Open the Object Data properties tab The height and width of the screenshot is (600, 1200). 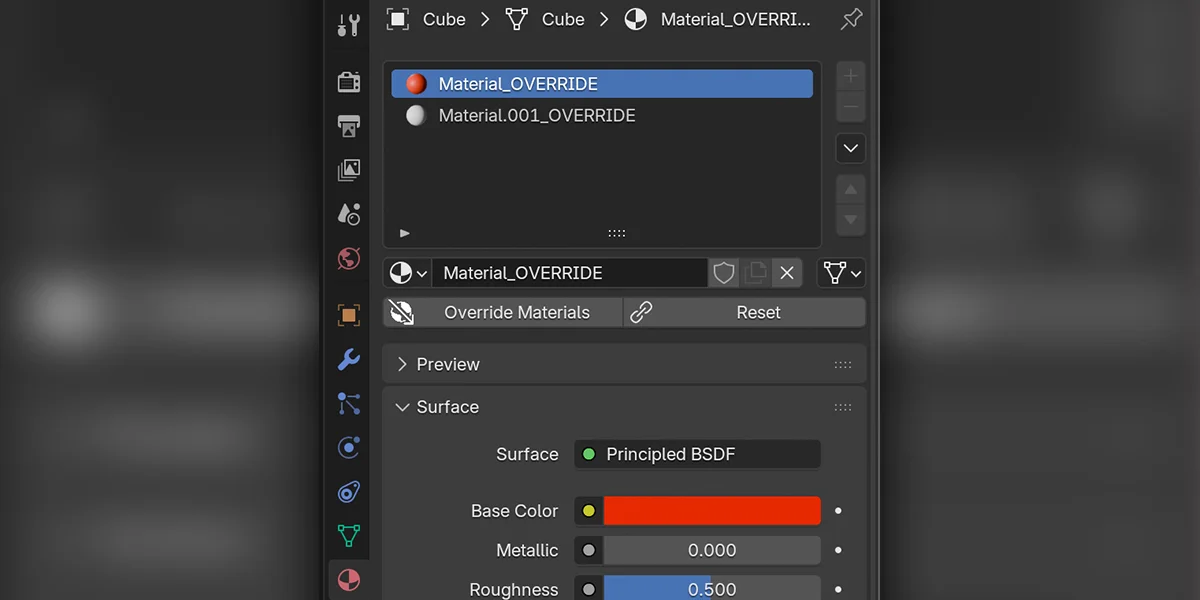pos(348,536)
